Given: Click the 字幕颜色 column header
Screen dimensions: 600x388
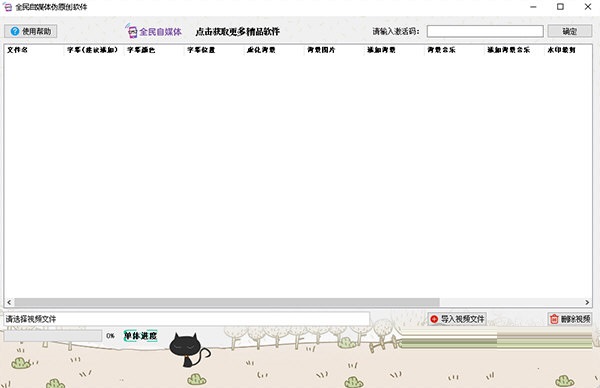Looking at the screenshot, I should [x=154, y=50].
